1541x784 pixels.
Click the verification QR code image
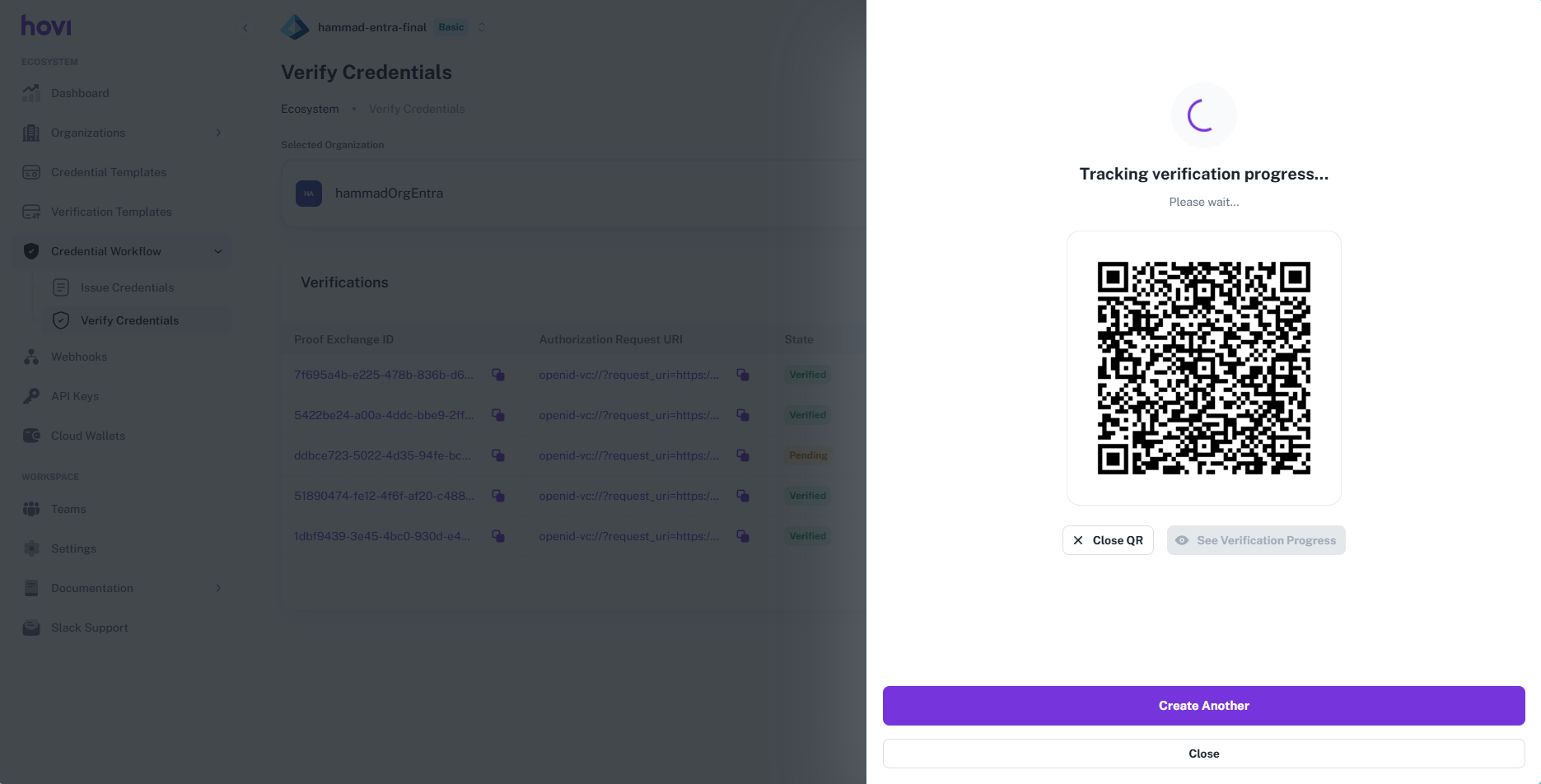(1203, 368)
